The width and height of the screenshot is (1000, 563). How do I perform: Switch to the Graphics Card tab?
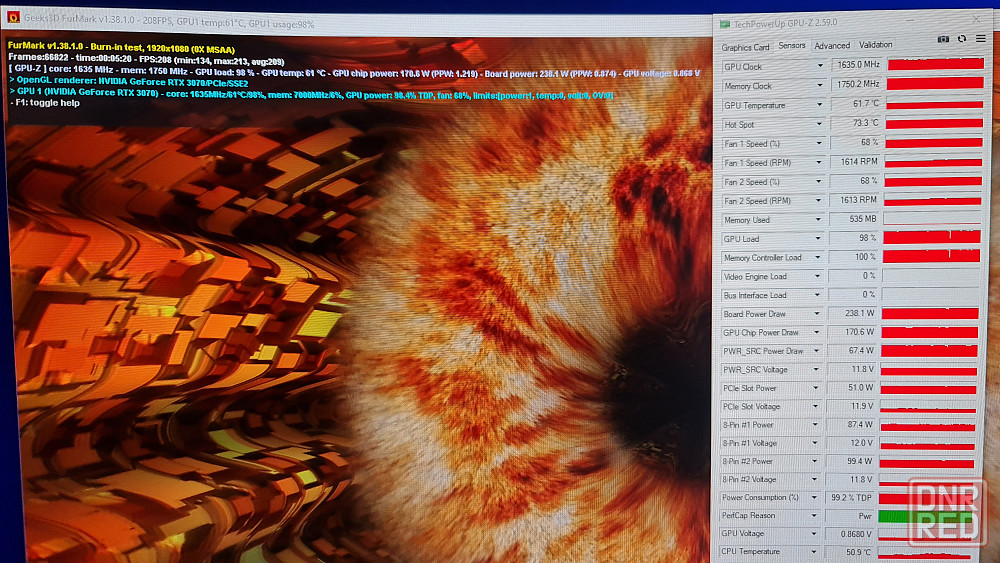click(745, 47)
